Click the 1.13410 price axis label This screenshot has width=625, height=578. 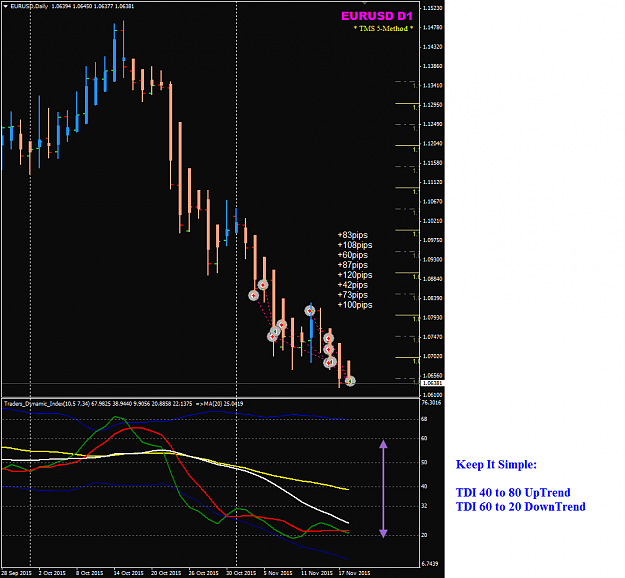[x=432, y=85]
